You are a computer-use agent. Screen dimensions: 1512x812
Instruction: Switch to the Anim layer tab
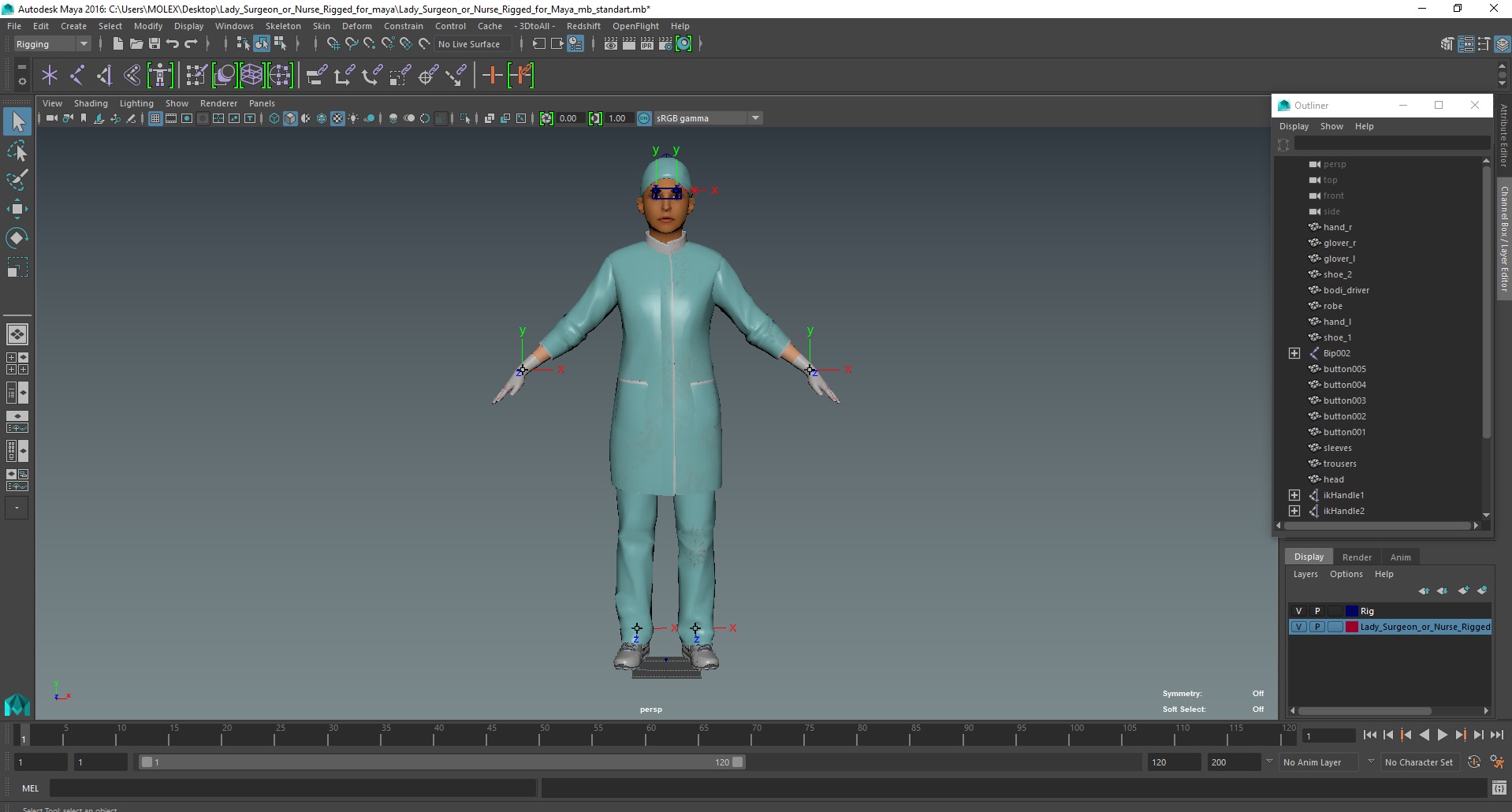[1400, 557]
